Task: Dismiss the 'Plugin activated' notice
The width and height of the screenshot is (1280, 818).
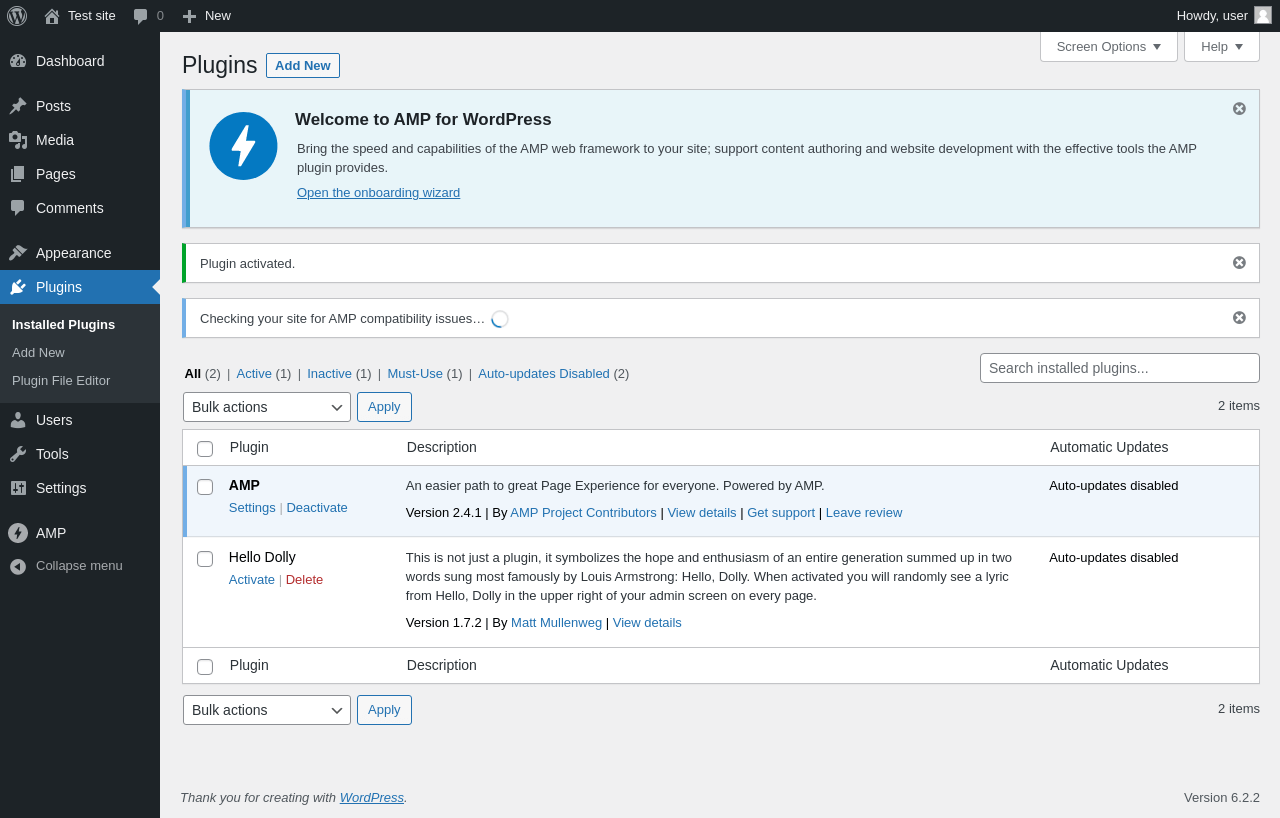Action: [1239, 263]
